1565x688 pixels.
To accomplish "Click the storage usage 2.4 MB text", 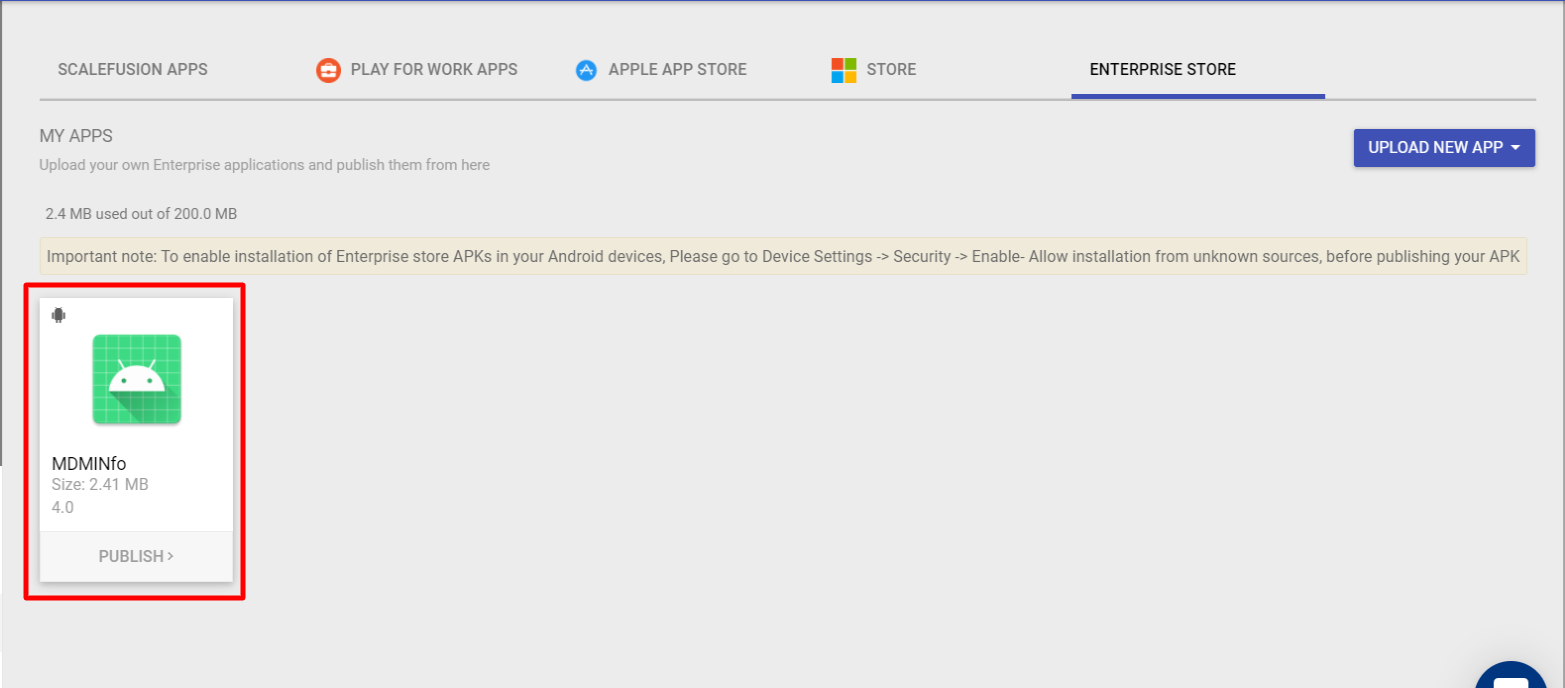I will [141, 214].
